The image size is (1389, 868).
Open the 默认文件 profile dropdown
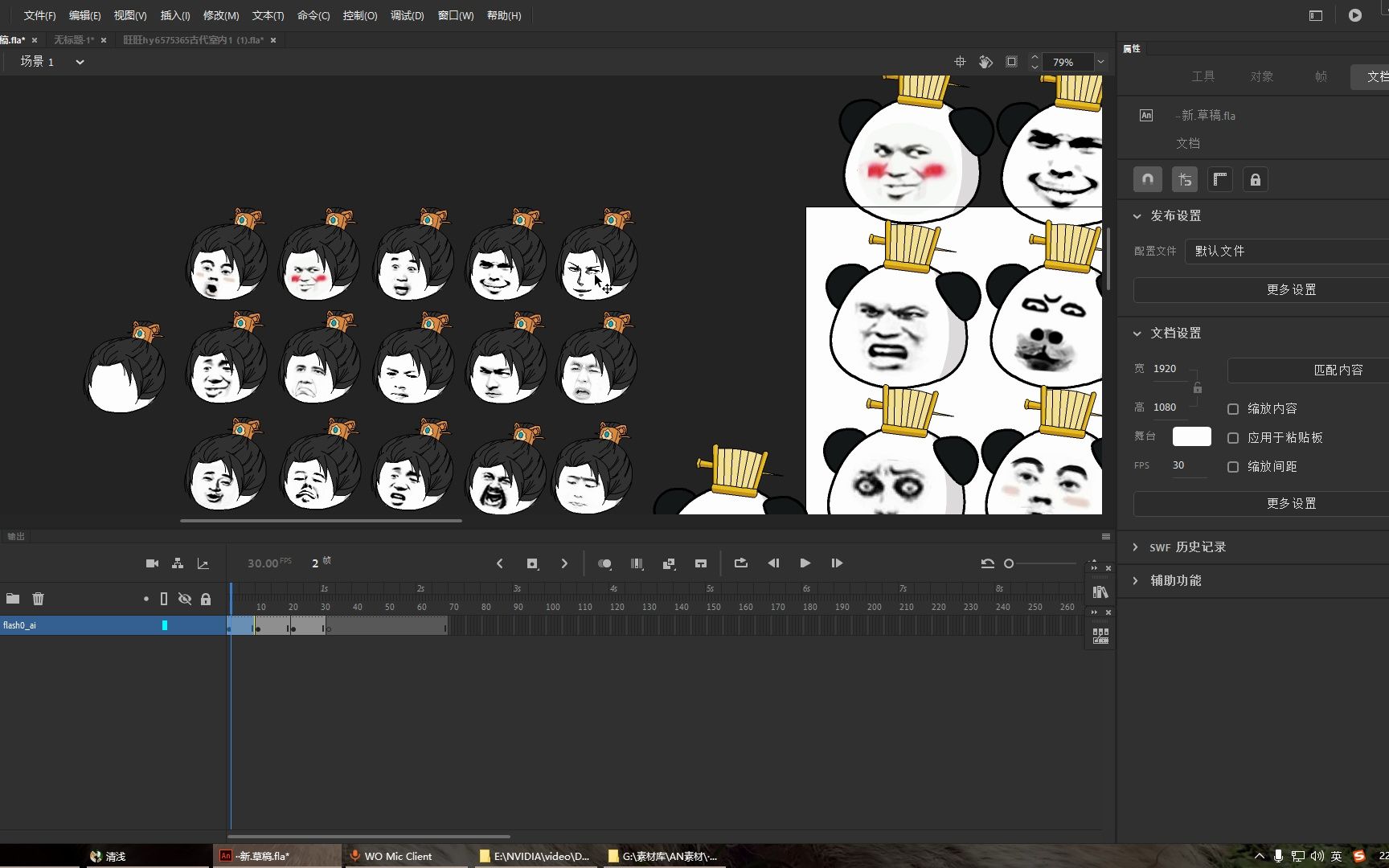[x=1287, y=252]
